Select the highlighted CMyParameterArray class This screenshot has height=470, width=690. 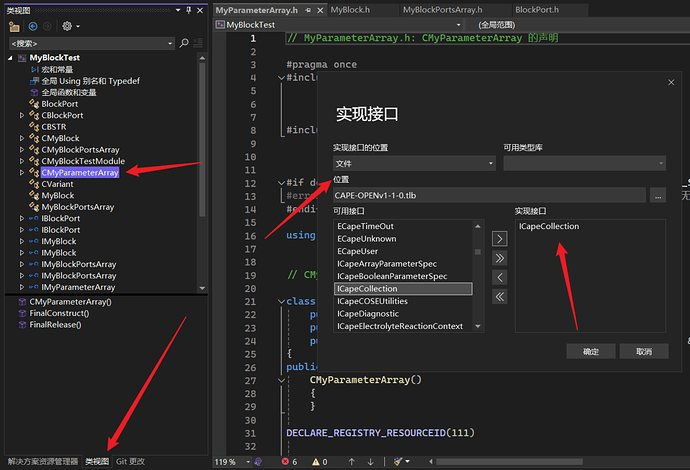(x=80, y=173)
